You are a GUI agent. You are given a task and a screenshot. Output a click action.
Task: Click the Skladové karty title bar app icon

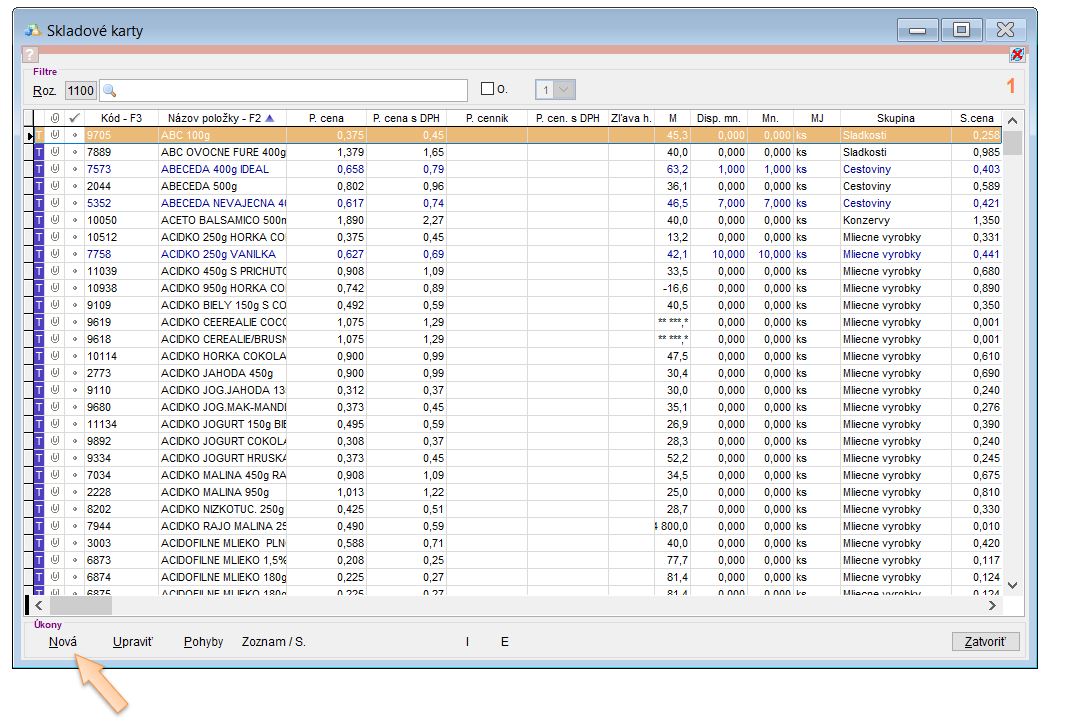coord(32,31)
